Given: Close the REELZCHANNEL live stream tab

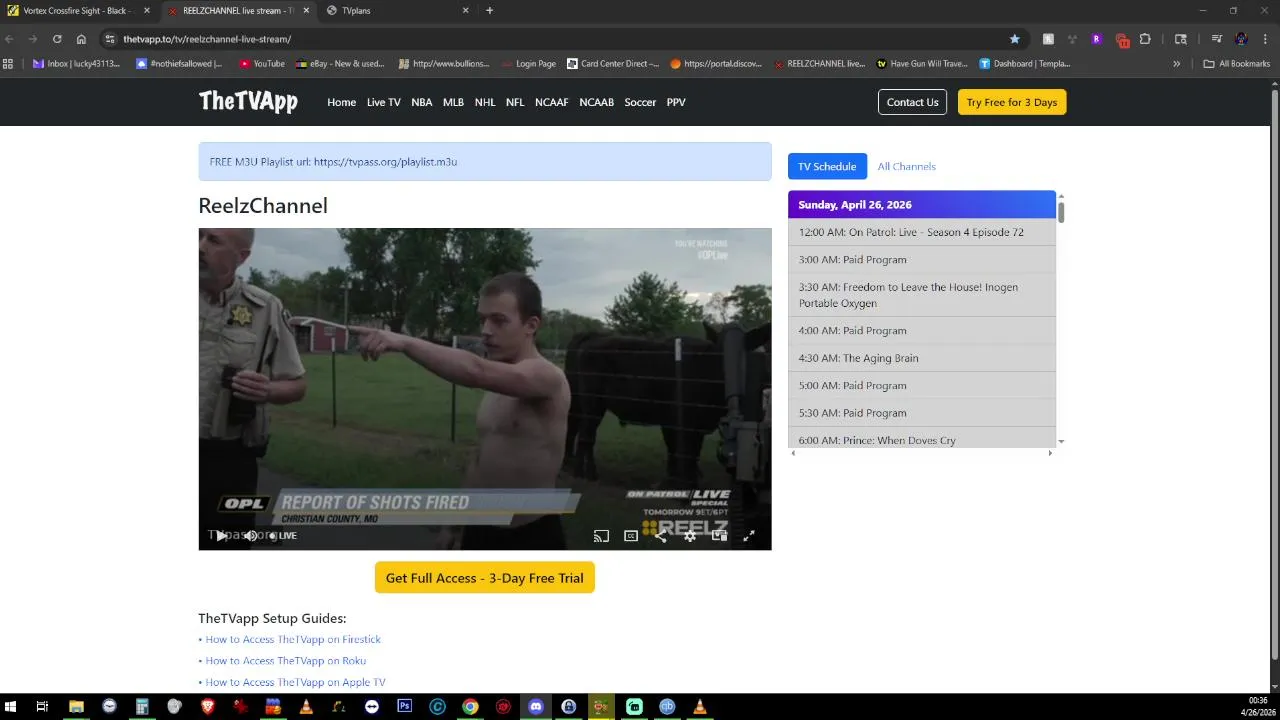Looking at the screenshot, I should (x=305, y=11).
